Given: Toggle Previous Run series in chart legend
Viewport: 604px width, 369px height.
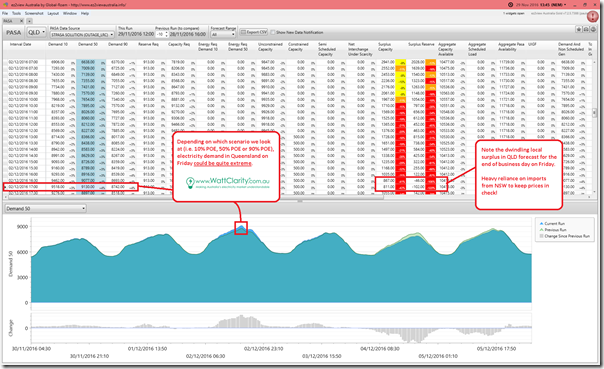Looking at the screenshot, I should (553, 230).
